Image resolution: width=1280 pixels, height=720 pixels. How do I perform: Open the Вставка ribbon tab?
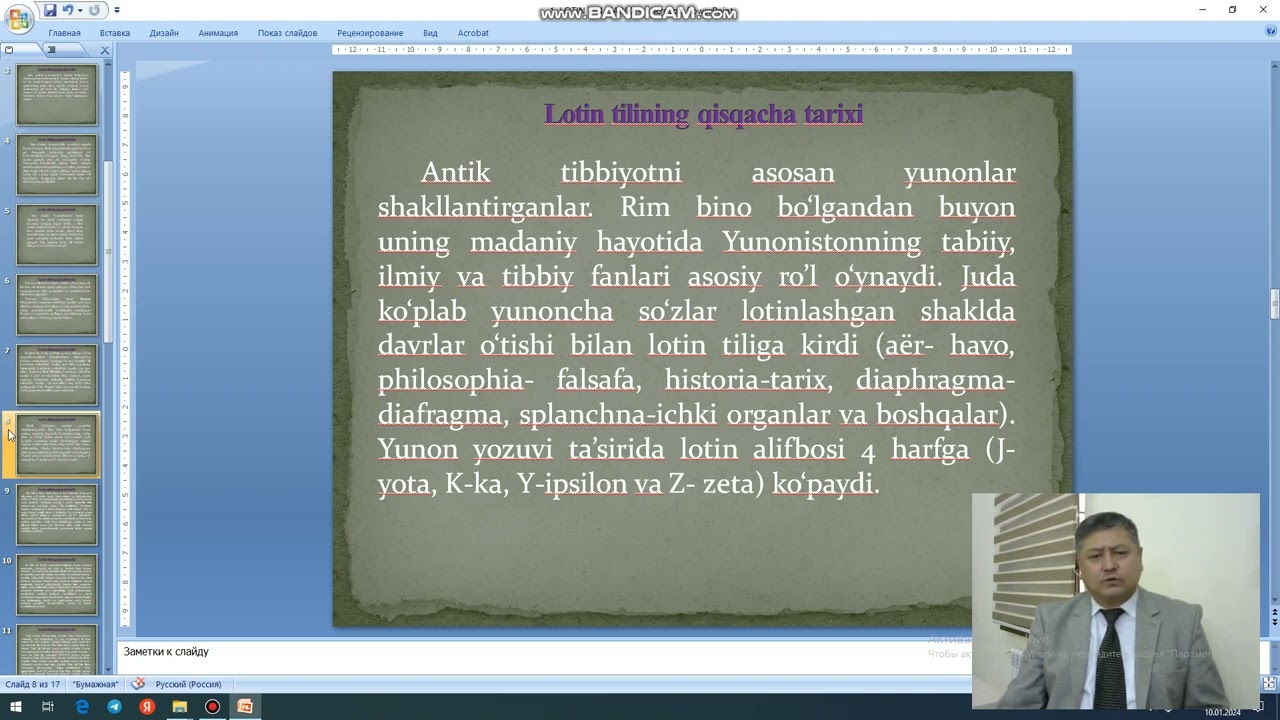click(115, 33)
